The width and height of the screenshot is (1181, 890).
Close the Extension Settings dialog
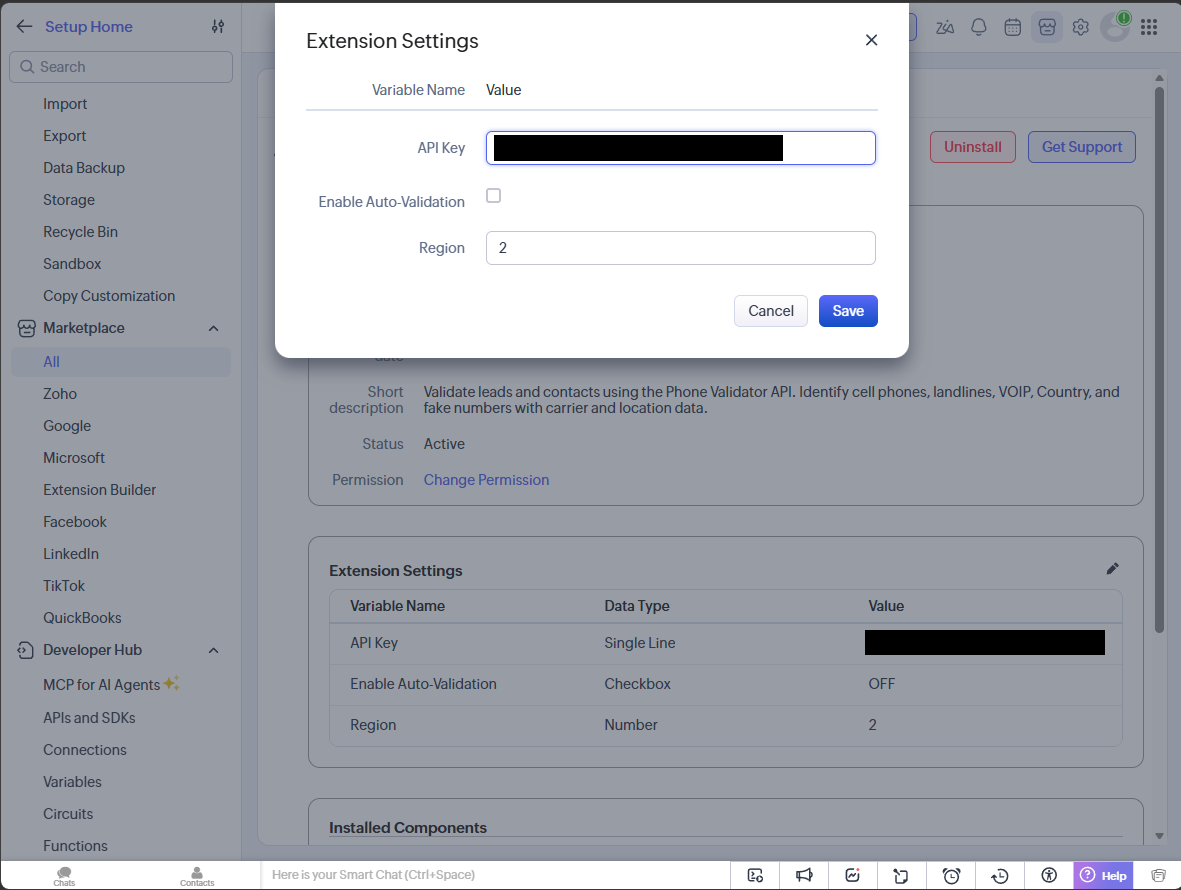871,40
